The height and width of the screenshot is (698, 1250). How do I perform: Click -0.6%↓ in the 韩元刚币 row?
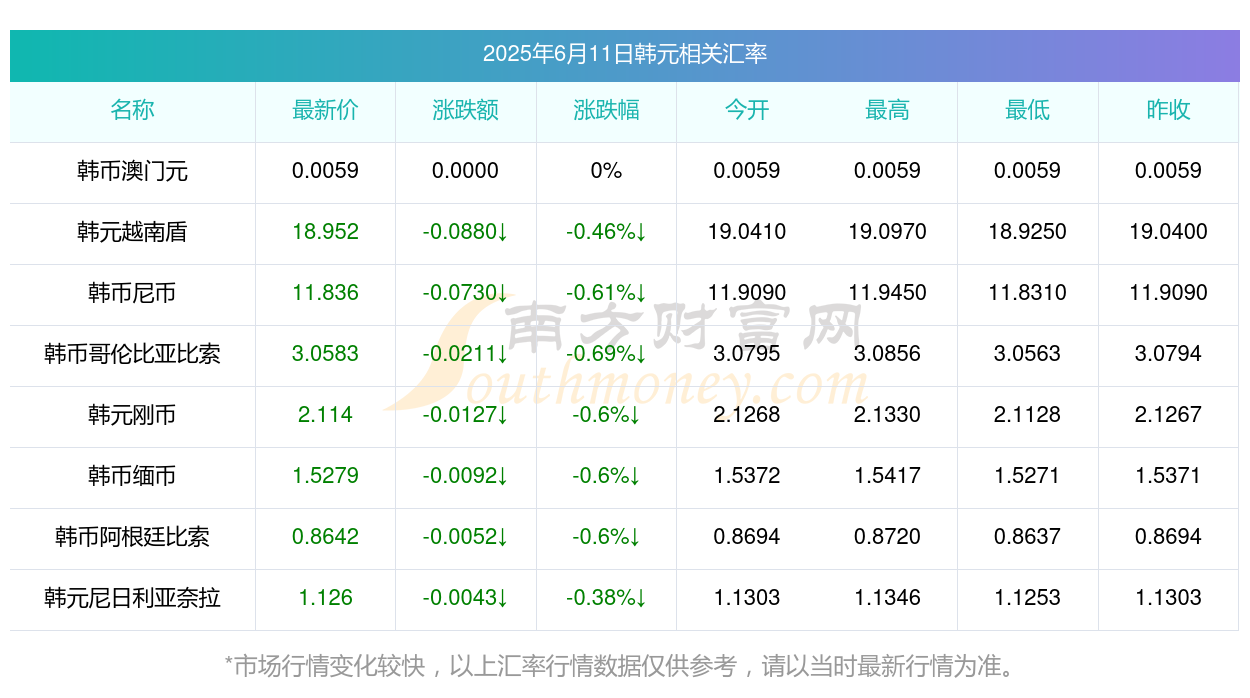606,415
